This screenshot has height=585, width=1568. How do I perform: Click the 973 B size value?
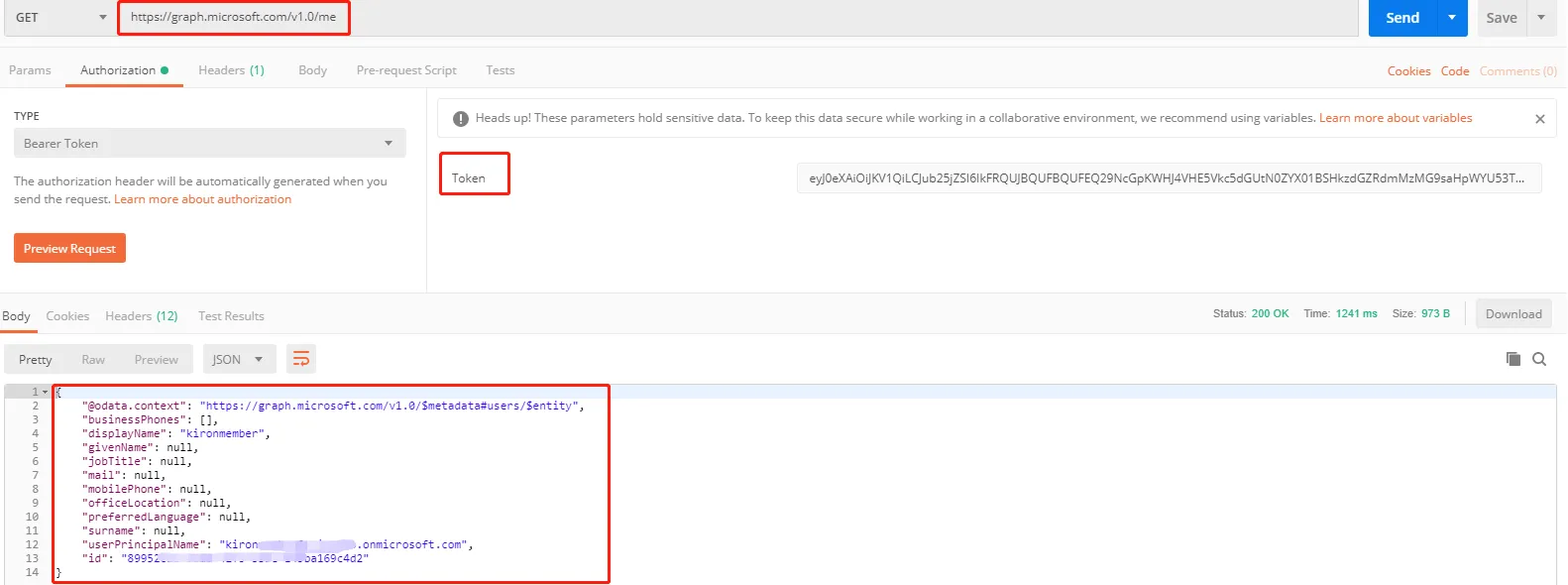[x=1435, y=313]
